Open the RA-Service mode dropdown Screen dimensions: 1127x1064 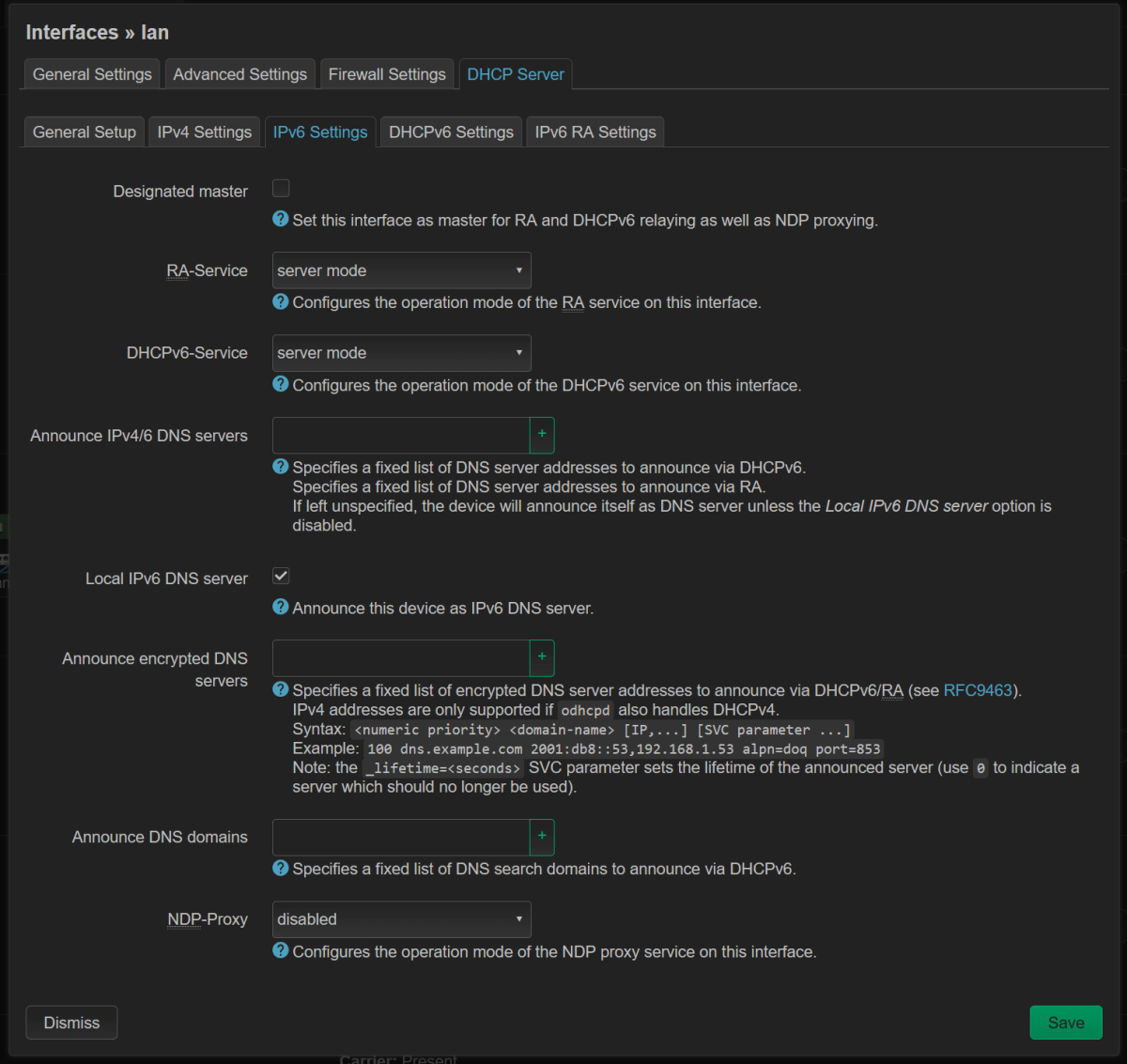[x=401, y=270]
